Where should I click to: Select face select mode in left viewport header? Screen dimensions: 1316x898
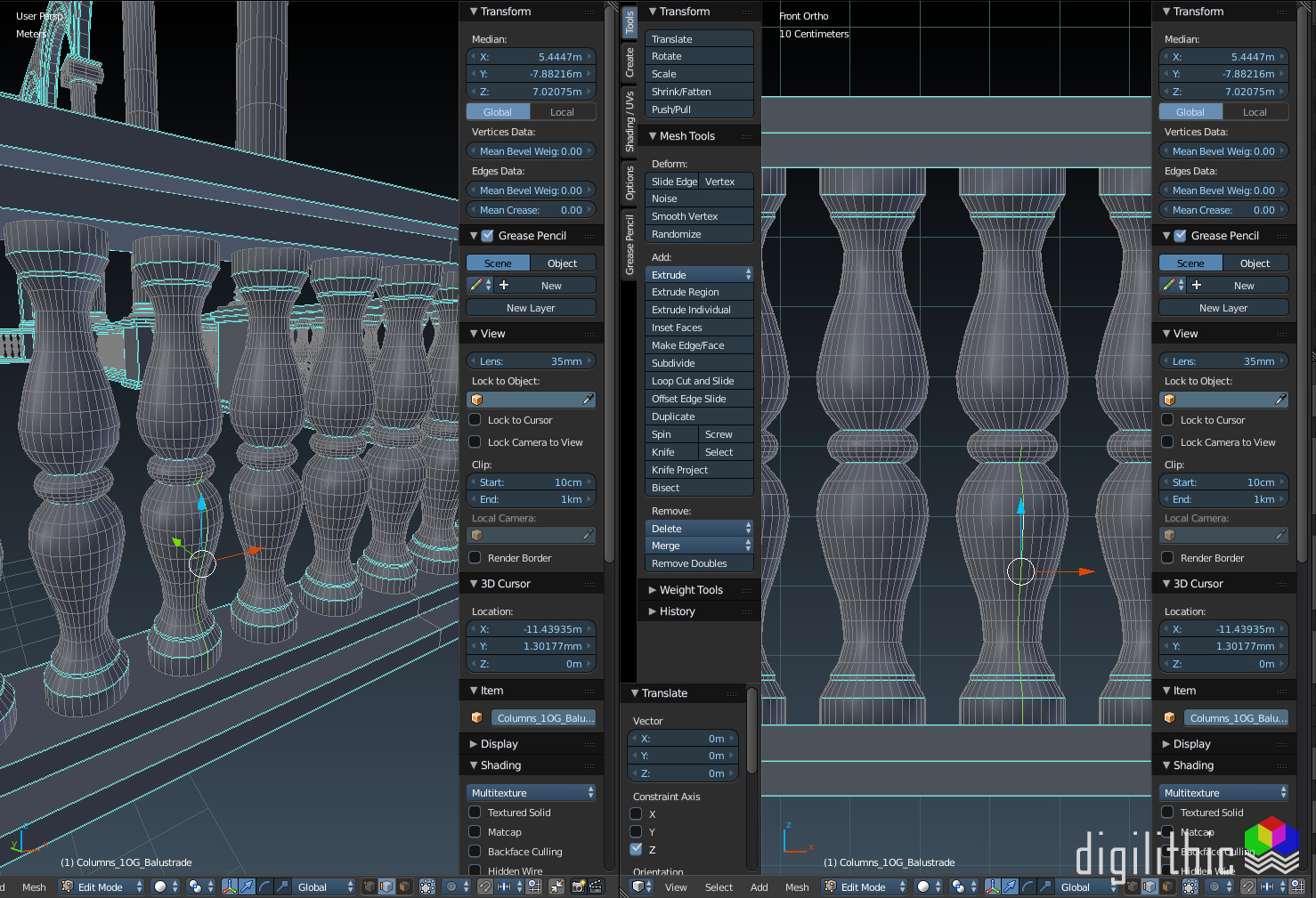(x=404, y=886)
